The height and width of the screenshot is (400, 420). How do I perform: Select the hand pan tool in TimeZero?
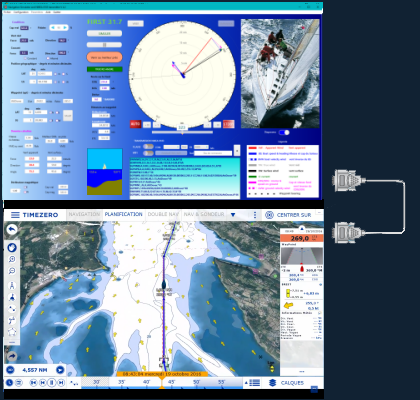tap(12, 248)
